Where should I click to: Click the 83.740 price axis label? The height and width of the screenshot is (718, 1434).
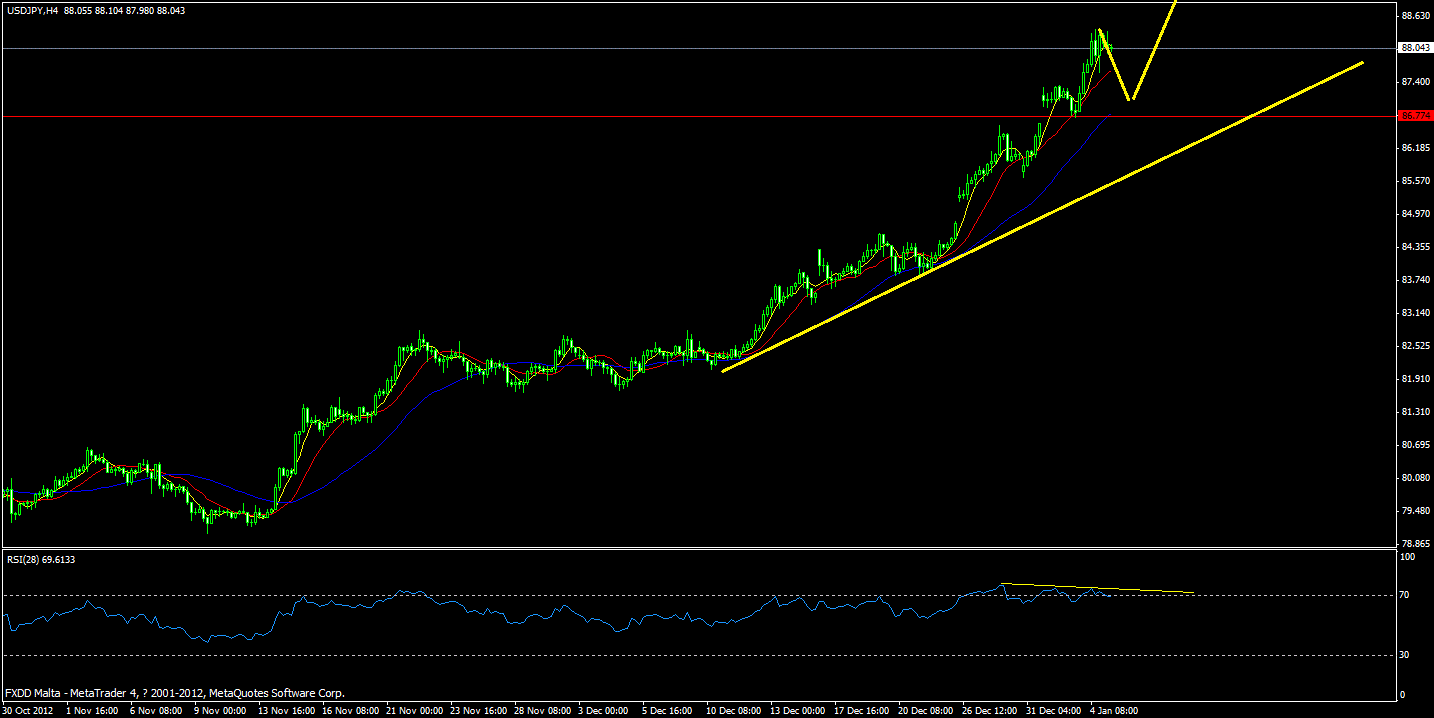(x=1414, y=279)
